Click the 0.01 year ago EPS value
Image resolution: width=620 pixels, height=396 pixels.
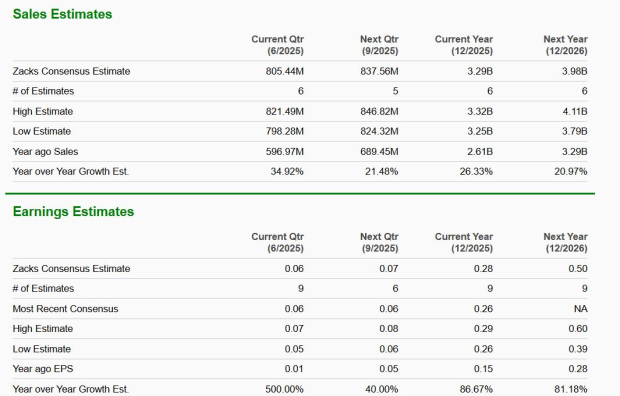coord(294,369)
